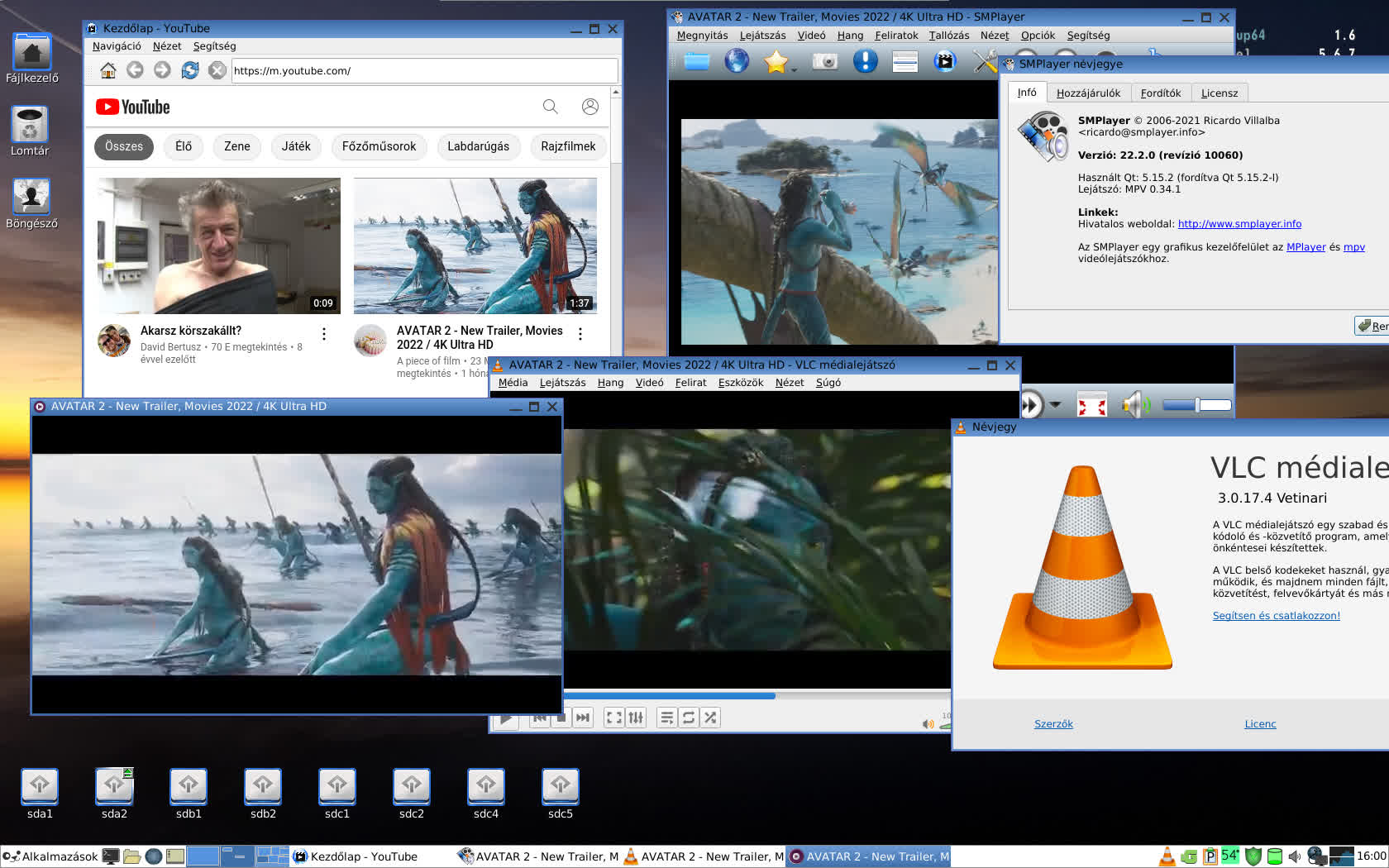
Task: Open VLC extended settings equalizer icon
Action: [x=635, y=718]
